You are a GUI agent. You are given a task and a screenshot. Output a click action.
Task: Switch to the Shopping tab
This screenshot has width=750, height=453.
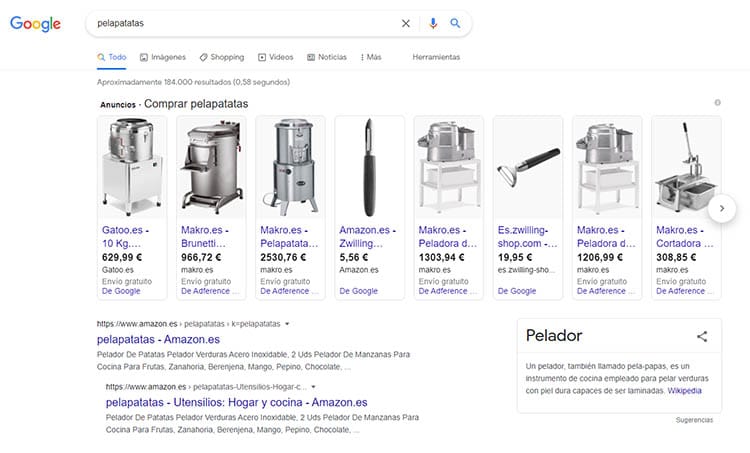pyautogui.click(x=222, y=57)
